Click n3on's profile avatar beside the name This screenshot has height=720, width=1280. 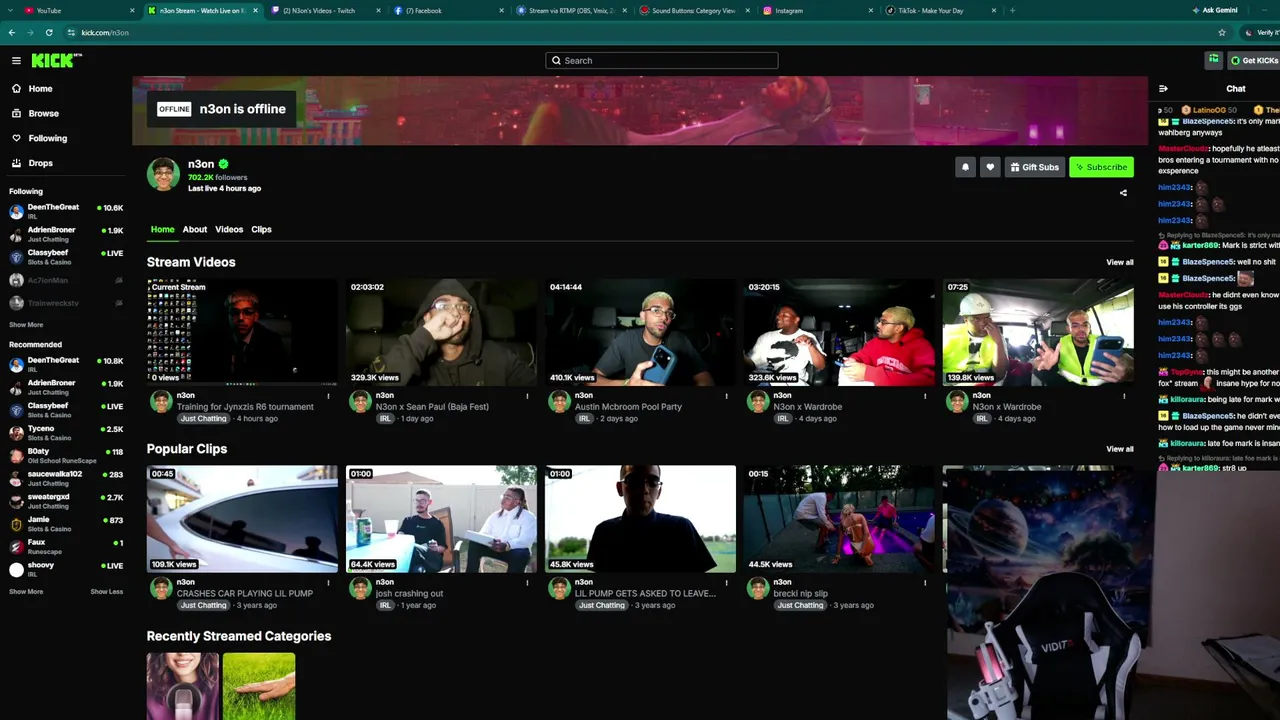(163, 174)
